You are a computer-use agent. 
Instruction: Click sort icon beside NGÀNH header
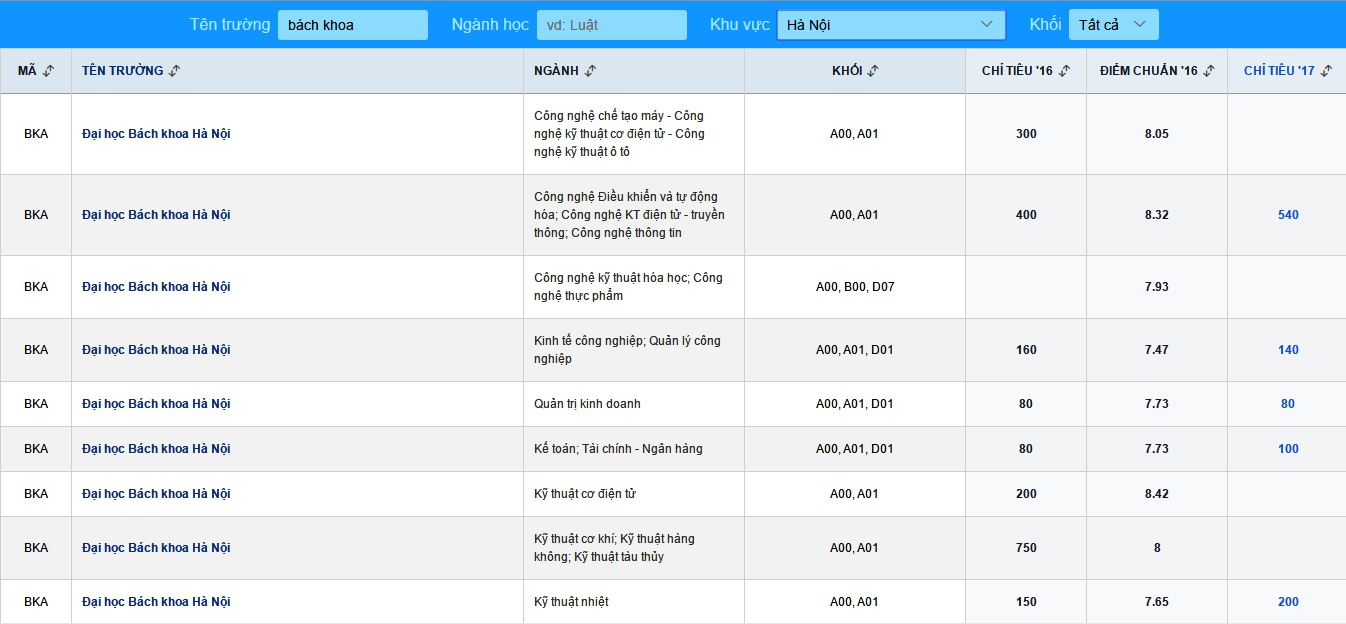coord(590,71)
